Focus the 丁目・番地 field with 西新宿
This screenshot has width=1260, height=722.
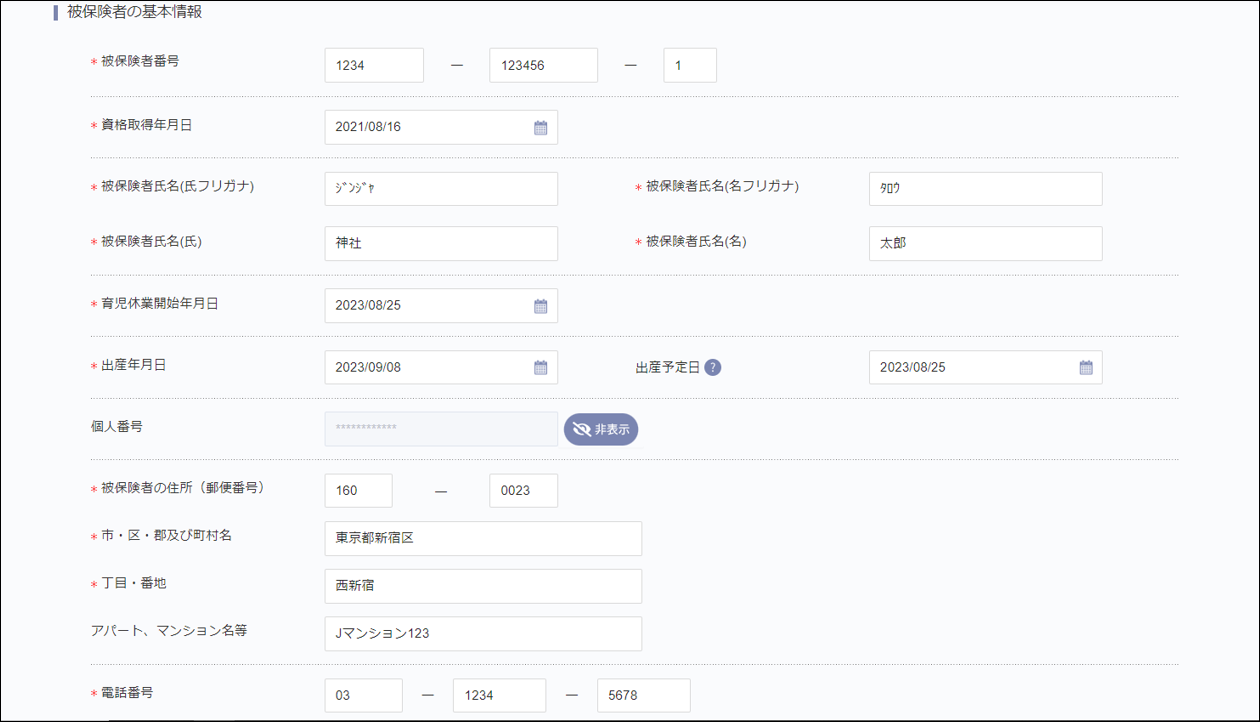(483, 586)
